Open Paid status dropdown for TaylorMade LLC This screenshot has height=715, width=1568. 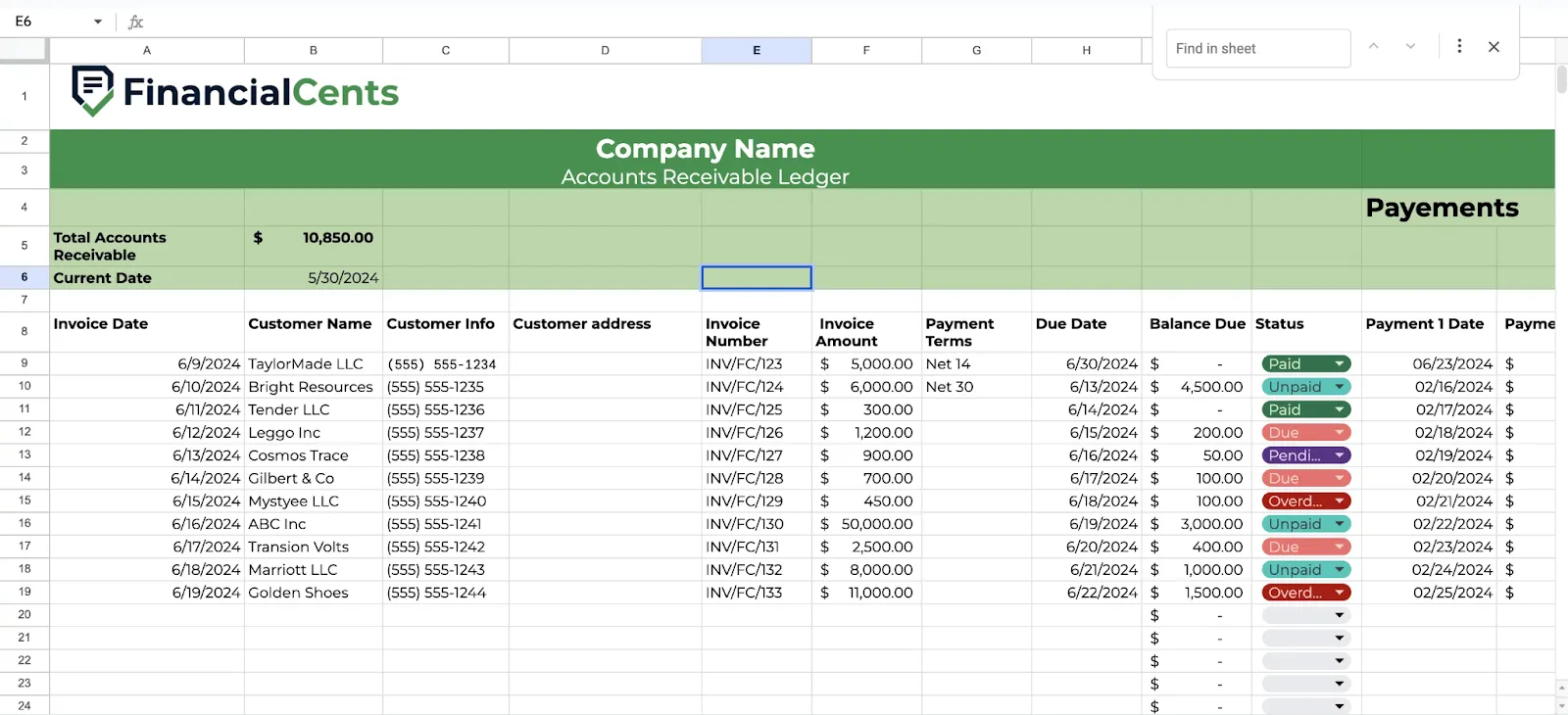pyautogui.click(x=1339, y=363)
